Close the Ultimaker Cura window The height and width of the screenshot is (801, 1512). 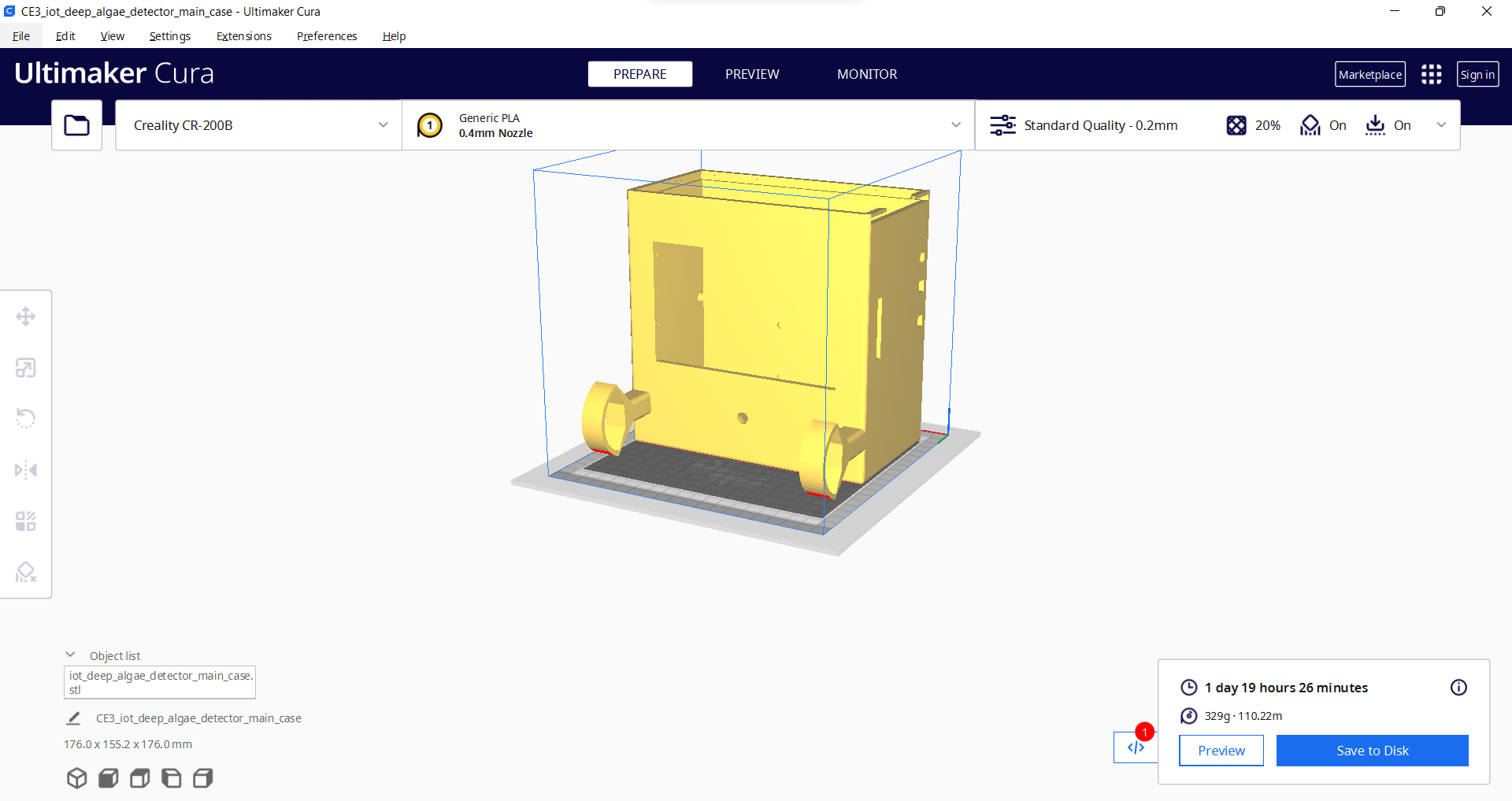1487,11
